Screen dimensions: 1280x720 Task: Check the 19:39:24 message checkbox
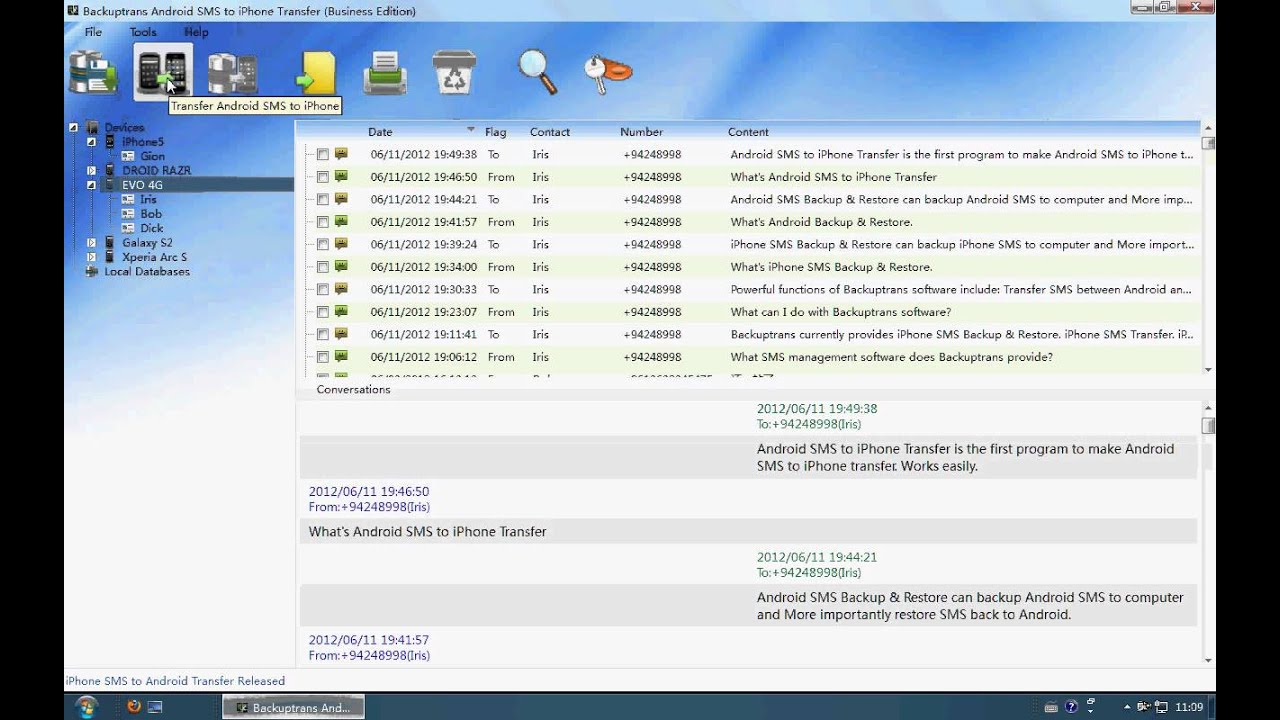point(323,245)
